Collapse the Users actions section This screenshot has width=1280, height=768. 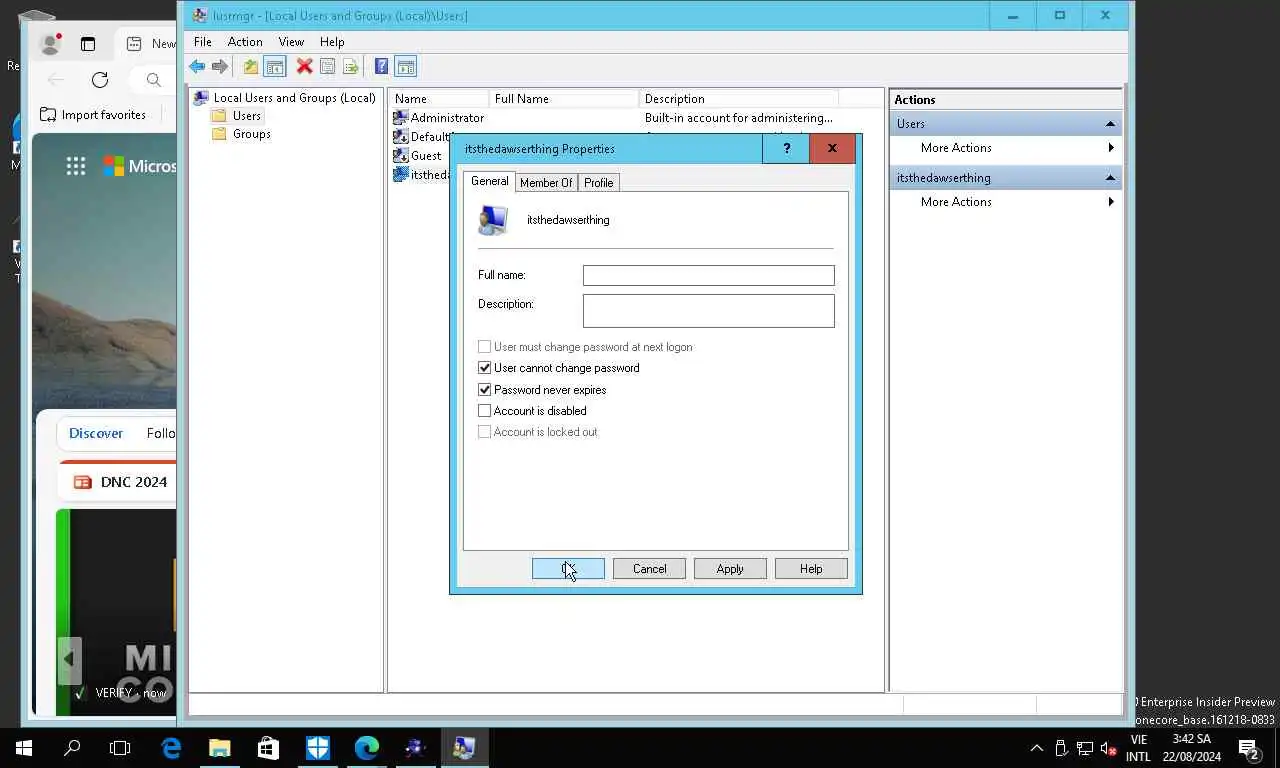(1110, 124)
